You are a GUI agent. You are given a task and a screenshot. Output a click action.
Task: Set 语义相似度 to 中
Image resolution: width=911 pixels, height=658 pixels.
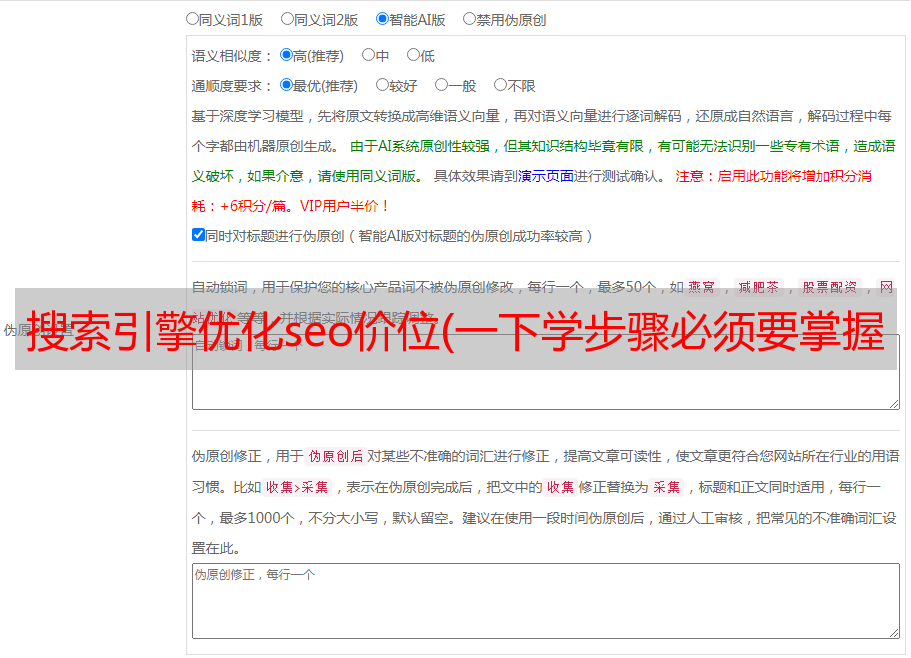click(x=368, y=55)
